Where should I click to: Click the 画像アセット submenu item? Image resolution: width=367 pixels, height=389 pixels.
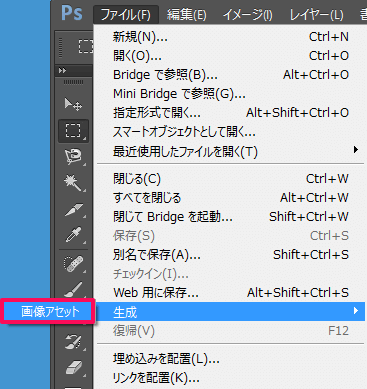pyautogui.click(x=50, y=312)
